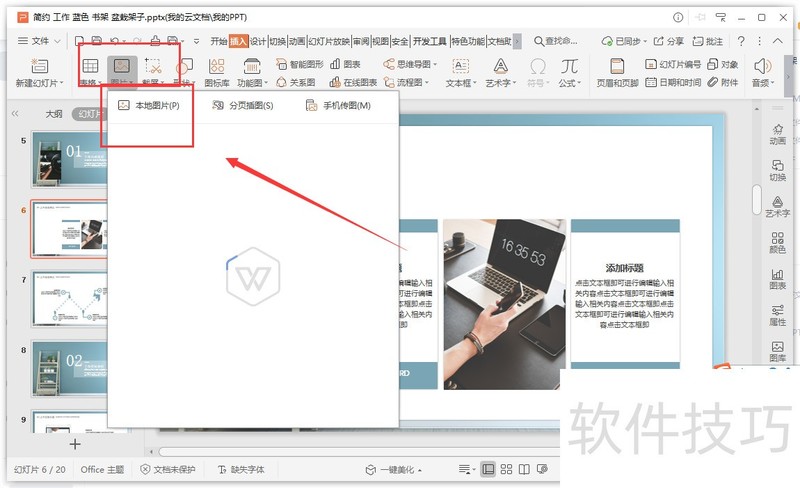The height and width of the screenshot is (488, 800).
Task: Switch to Reading view in status bar
Action: [x=524, y=469]
